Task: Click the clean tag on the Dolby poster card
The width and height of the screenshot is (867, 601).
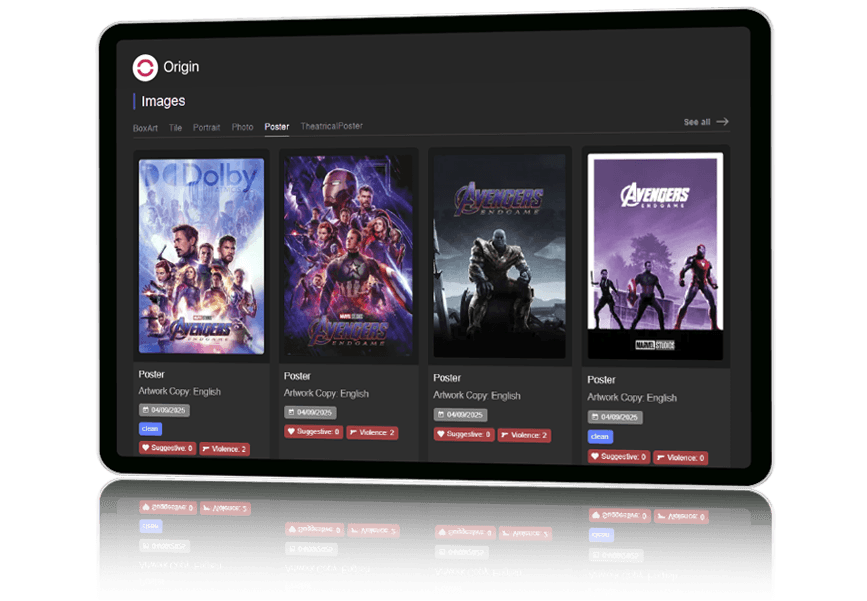Action: [150, 428]
